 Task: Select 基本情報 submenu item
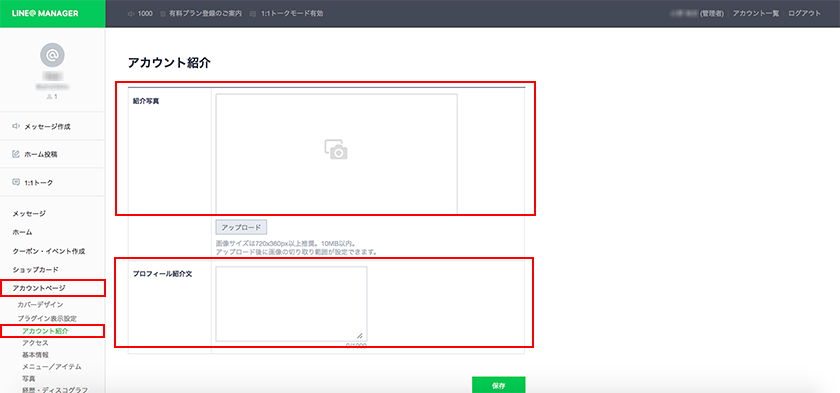coord(35,355)
